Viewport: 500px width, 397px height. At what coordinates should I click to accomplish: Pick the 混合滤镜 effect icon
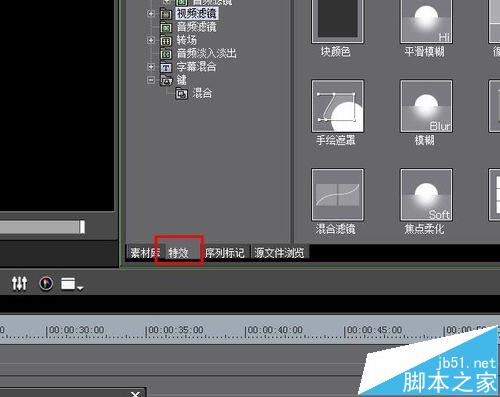[x=337, y=195]
